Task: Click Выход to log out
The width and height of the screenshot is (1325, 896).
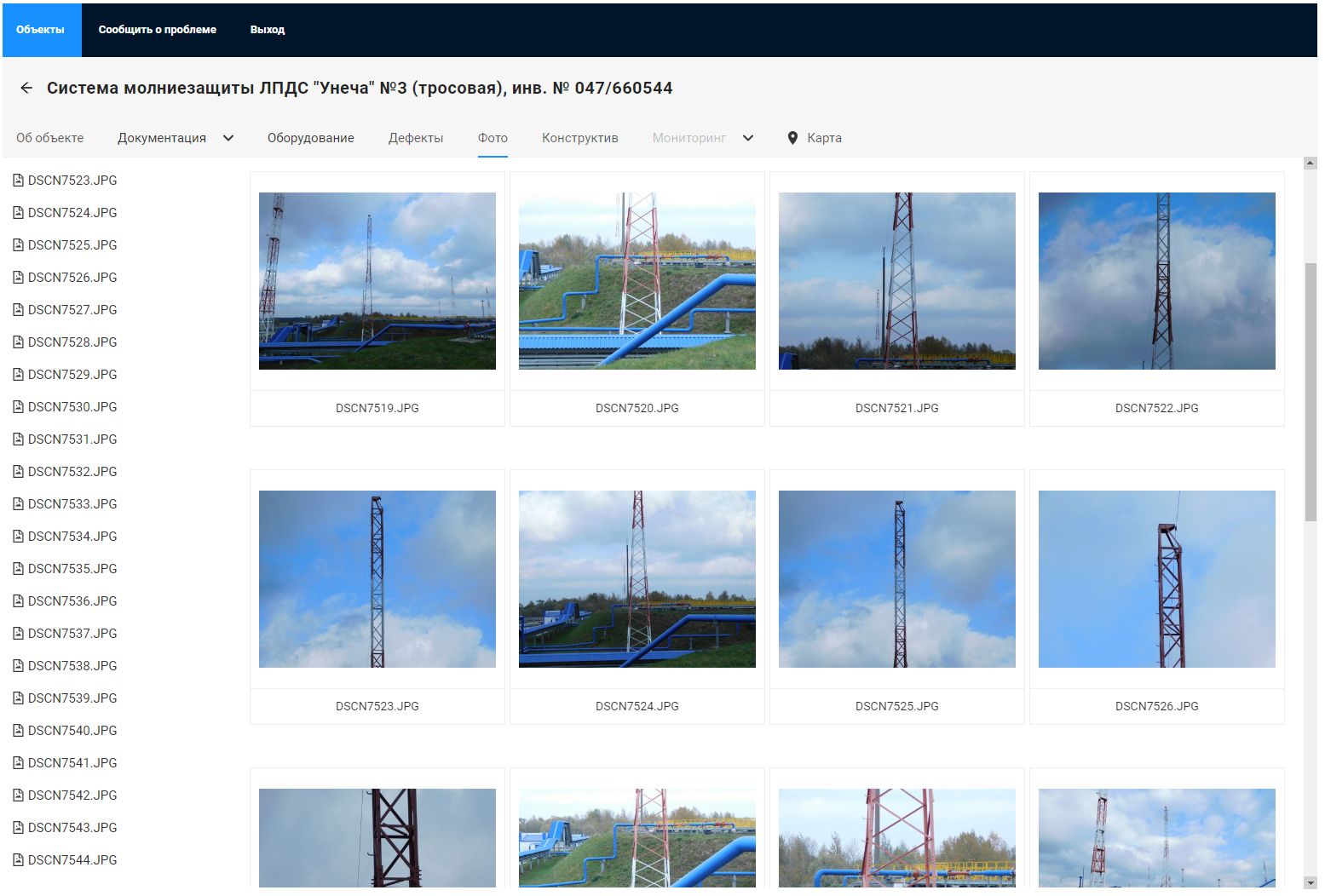Action: point(268,30)
